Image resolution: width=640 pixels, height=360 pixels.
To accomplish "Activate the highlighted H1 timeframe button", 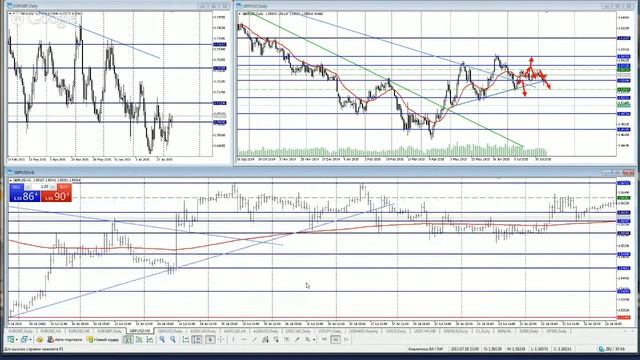I will (336, 339).
